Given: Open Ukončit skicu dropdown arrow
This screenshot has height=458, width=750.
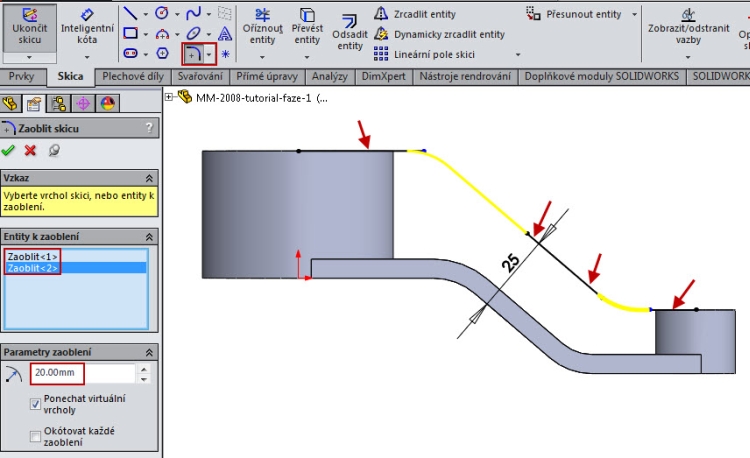Looking at the screenshot, I should pos(30,57).
